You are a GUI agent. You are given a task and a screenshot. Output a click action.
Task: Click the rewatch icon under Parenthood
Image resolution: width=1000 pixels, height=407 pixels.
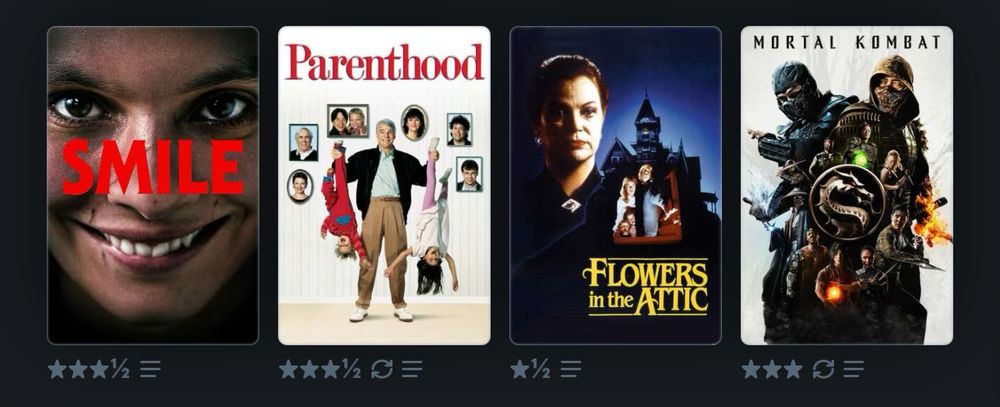(x=381, y=369)
